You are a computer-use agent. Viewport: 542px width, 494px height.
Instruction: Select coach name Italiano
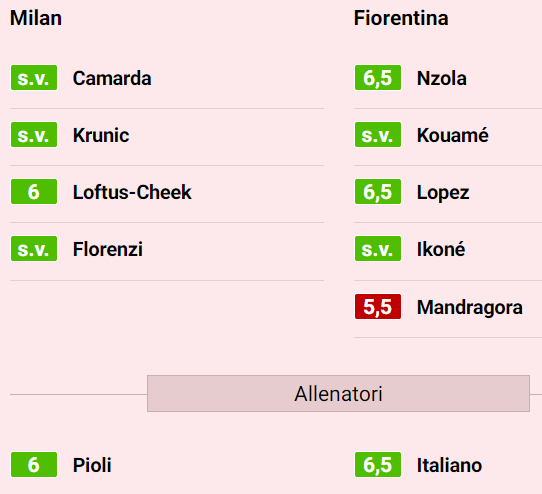tap(449, 465)
